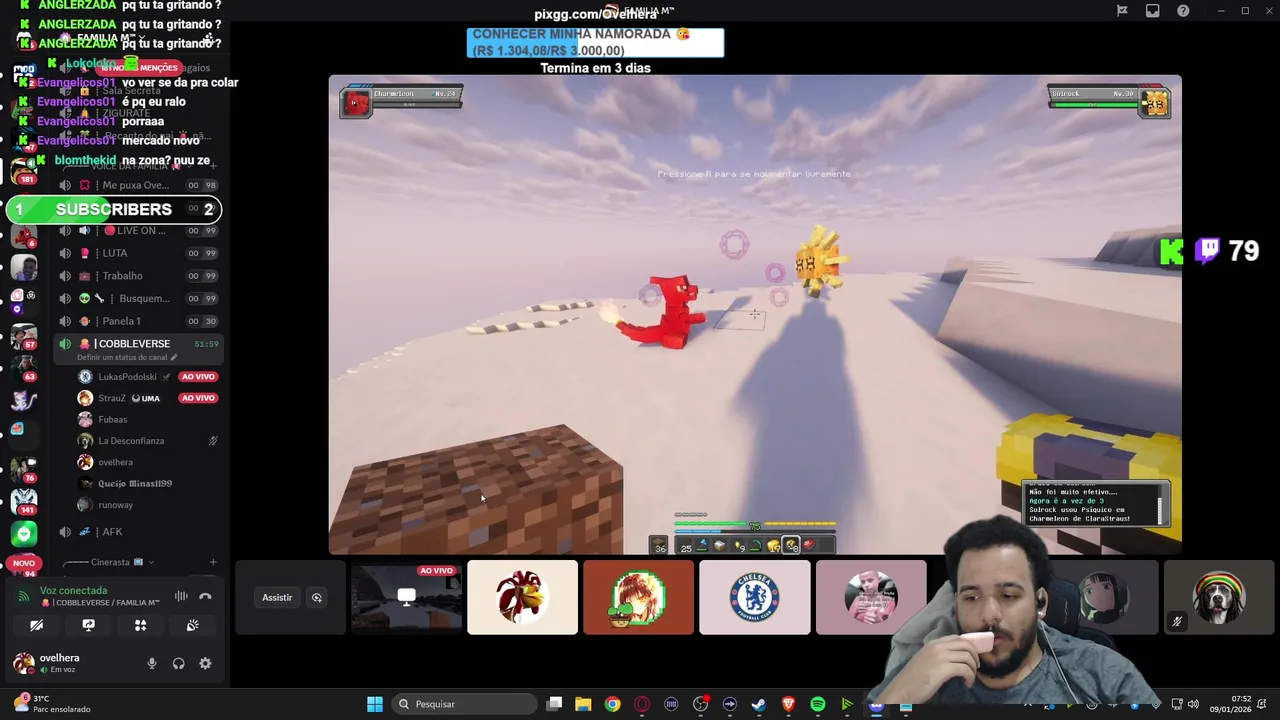Join the LUTA voice channel
1280x720 pixels.
point(137,253)
